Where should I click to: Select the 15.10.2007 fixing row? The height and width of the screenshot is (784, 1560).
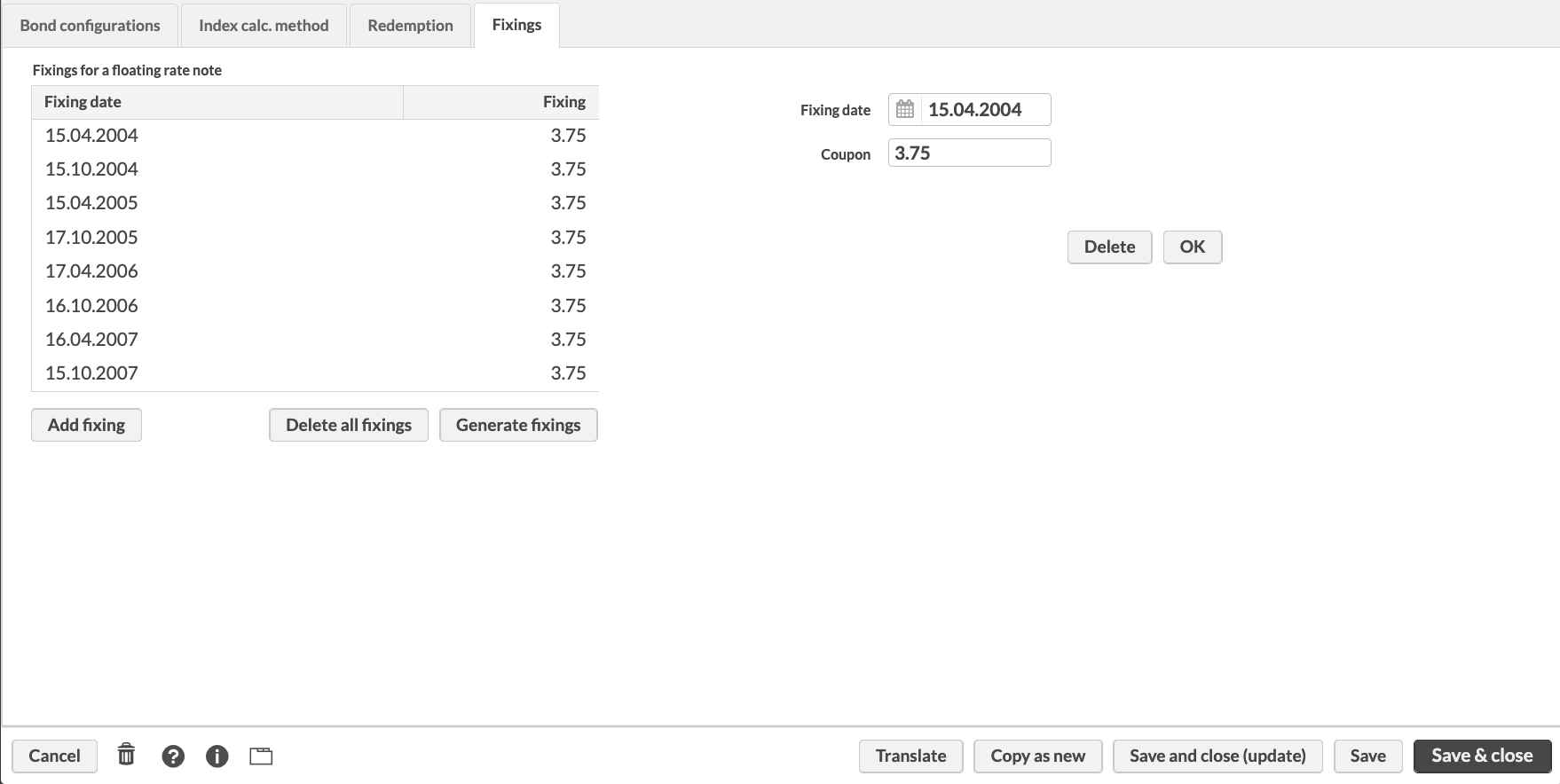pyautogui.click(x=315, y=373)
